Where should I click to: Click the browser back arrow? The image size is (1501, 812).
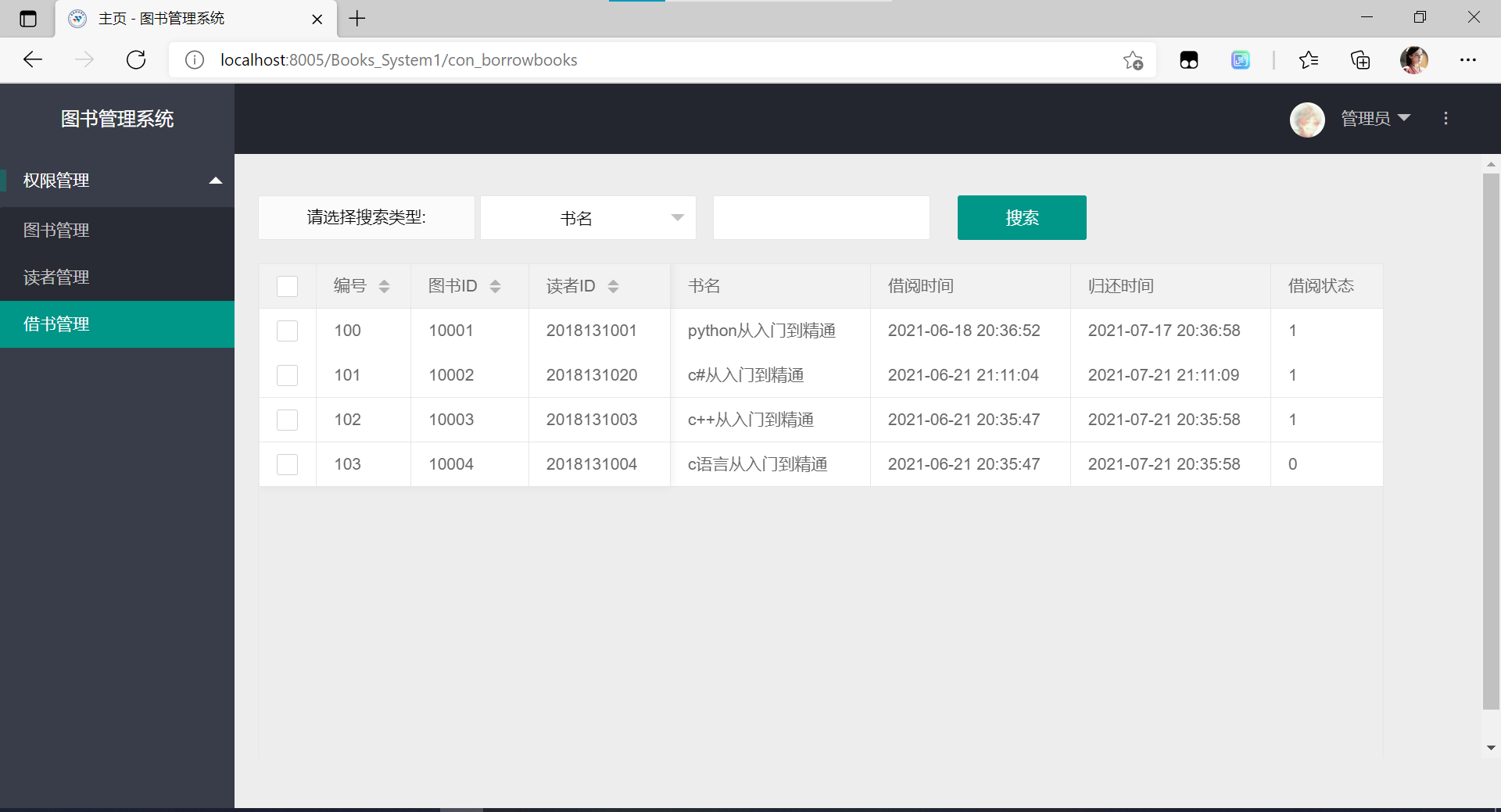click(33, 60)
